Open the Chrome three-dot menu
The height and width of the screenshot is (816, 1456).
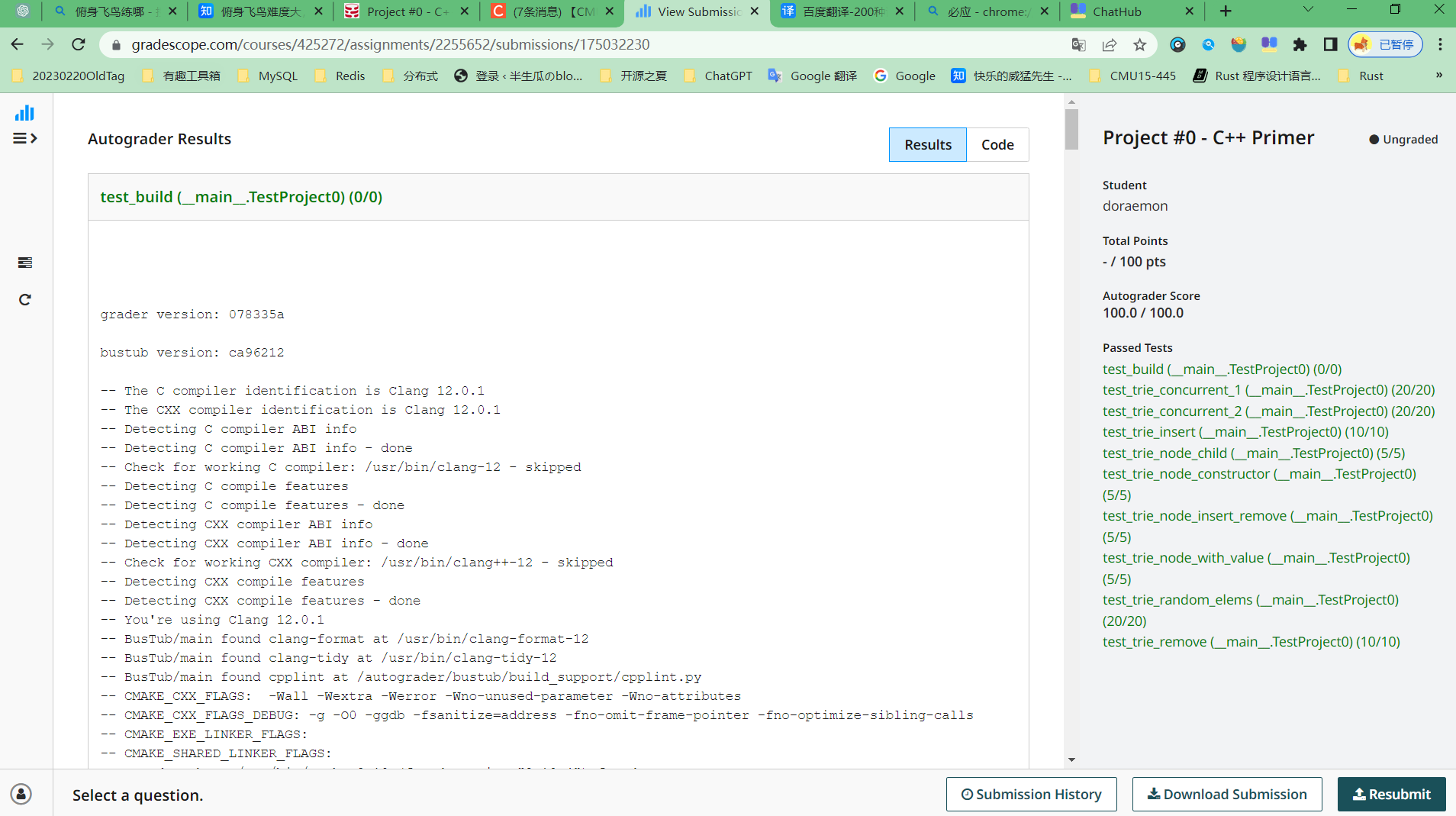pyautogui.click(x=1441, y=44)
